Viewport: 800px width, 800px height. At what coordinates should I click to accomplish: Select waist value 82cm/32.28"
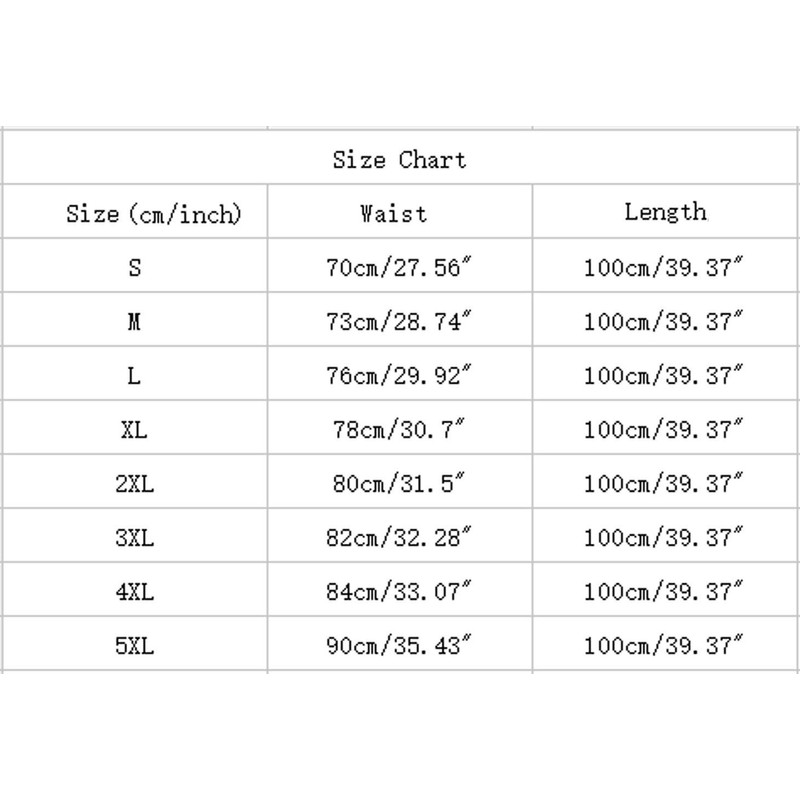point(400,536)
